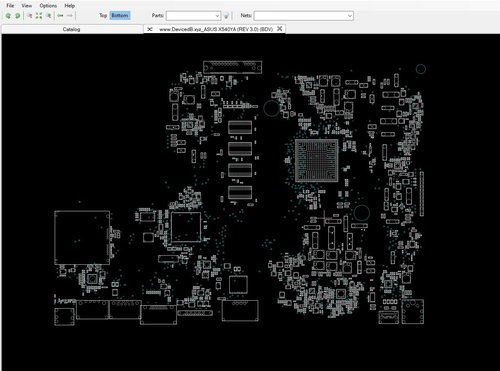Viewport: 500px width, 371px height.
Task: Switch to the Catalog tab
Action: [x=71, y=29]
